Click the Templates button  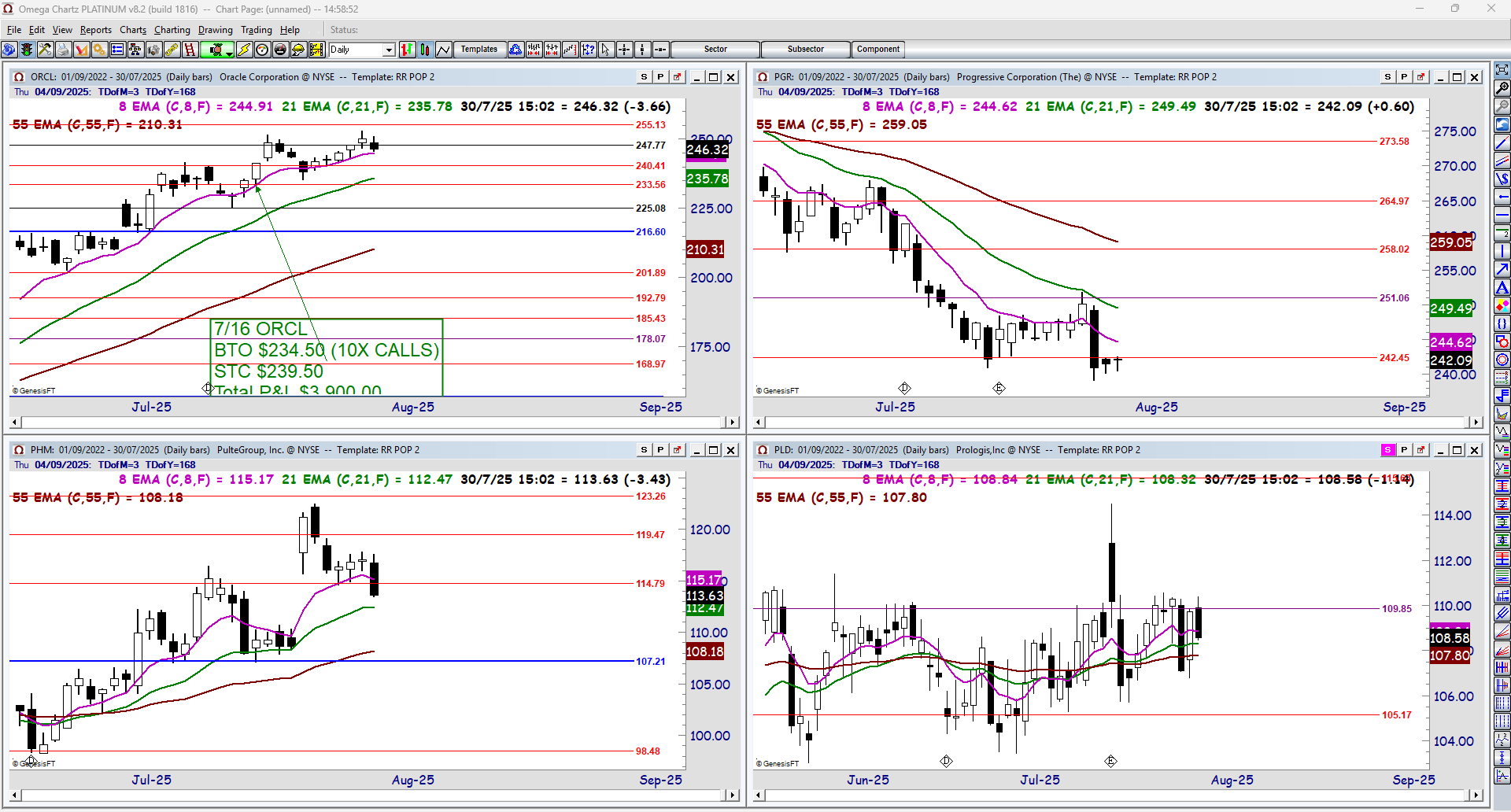coord(479,50)
